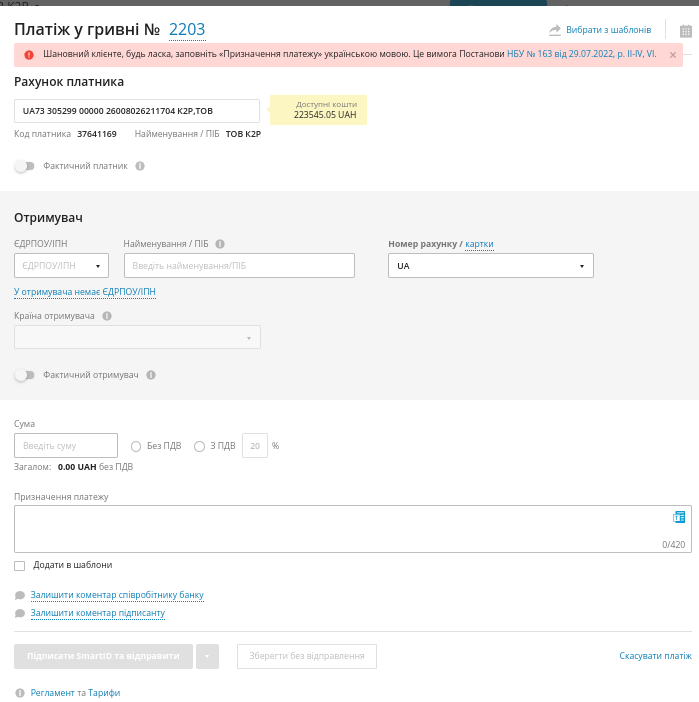
Task: Enable the Фактичний отримувач toggle
Action: coord(24,375)
